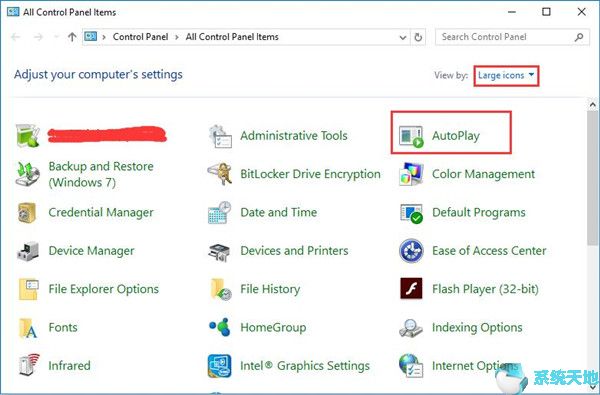Open the View by Large icons dropdown
The image size is (600, 395).
point(506,75)
